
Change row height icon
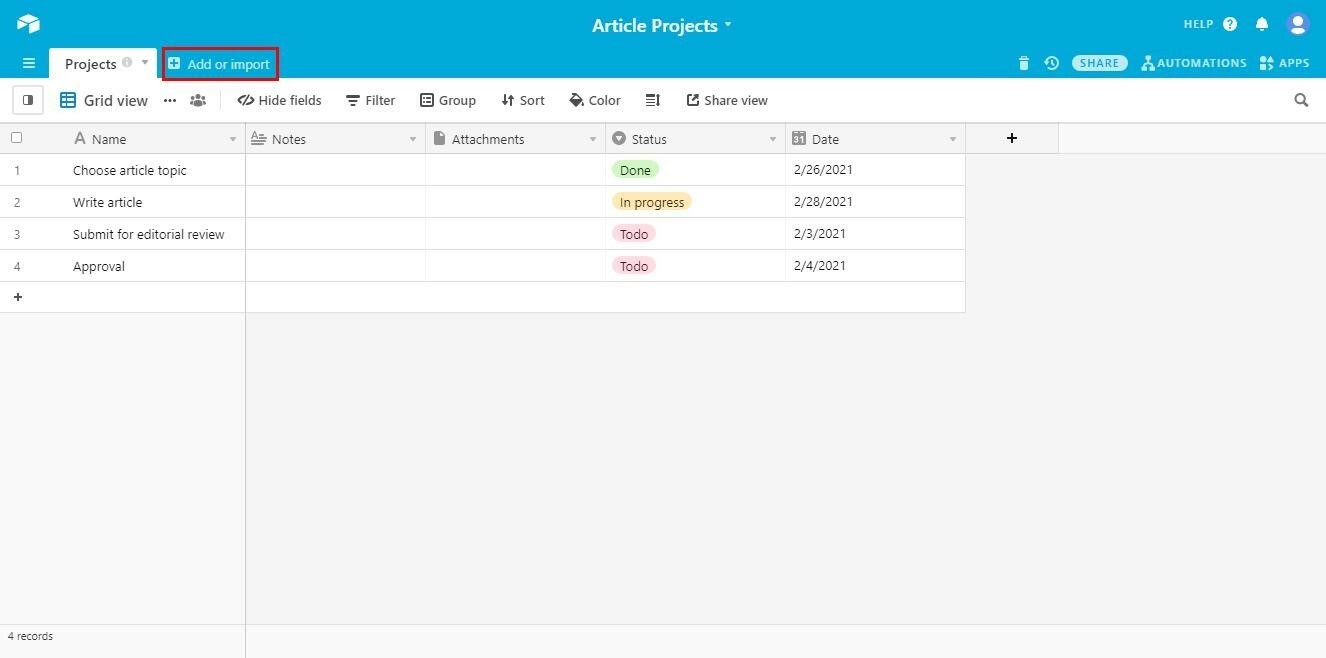(653, 100)
